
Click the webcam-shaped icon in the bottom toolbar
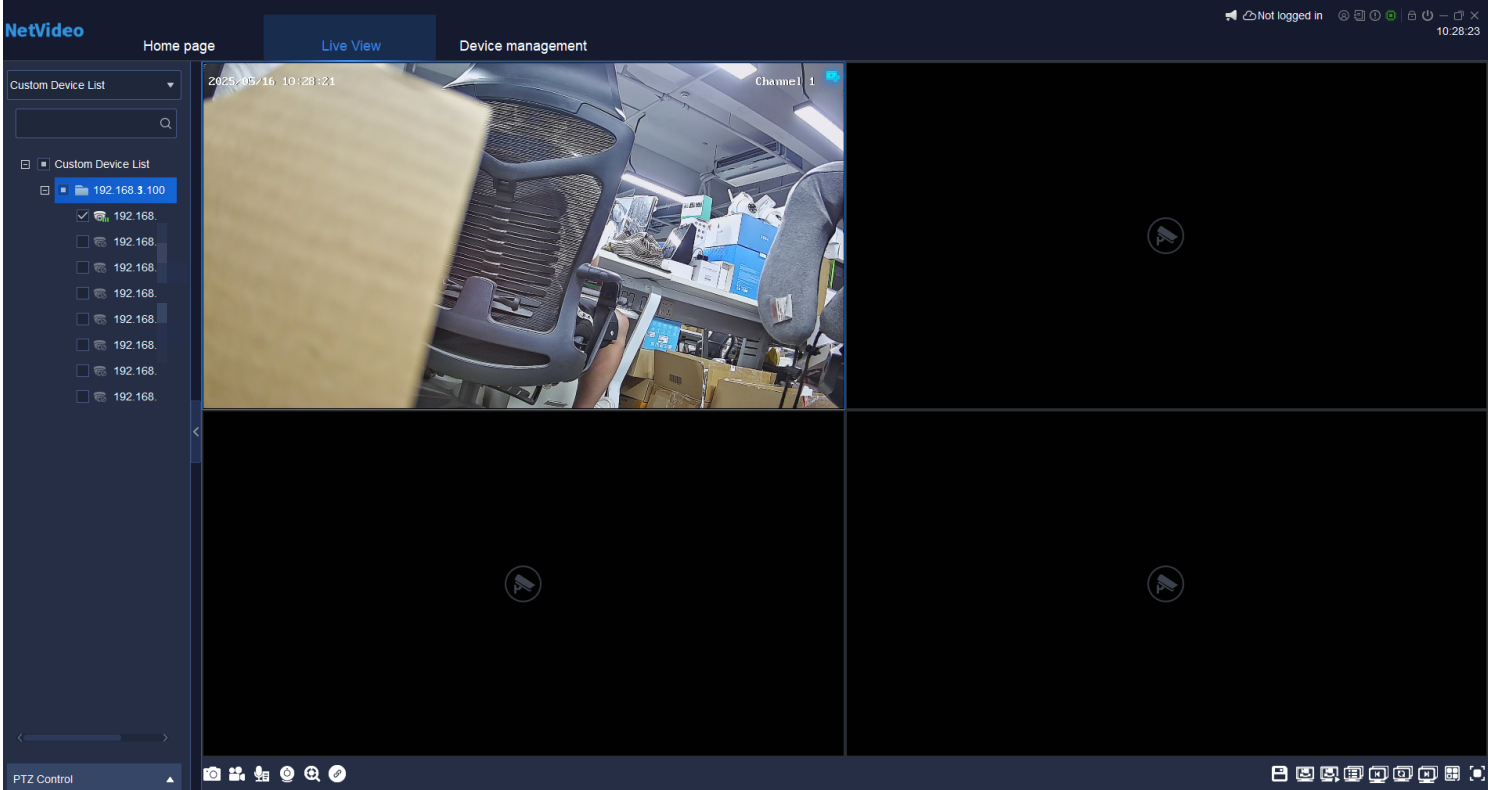click(x=288, y=774)
